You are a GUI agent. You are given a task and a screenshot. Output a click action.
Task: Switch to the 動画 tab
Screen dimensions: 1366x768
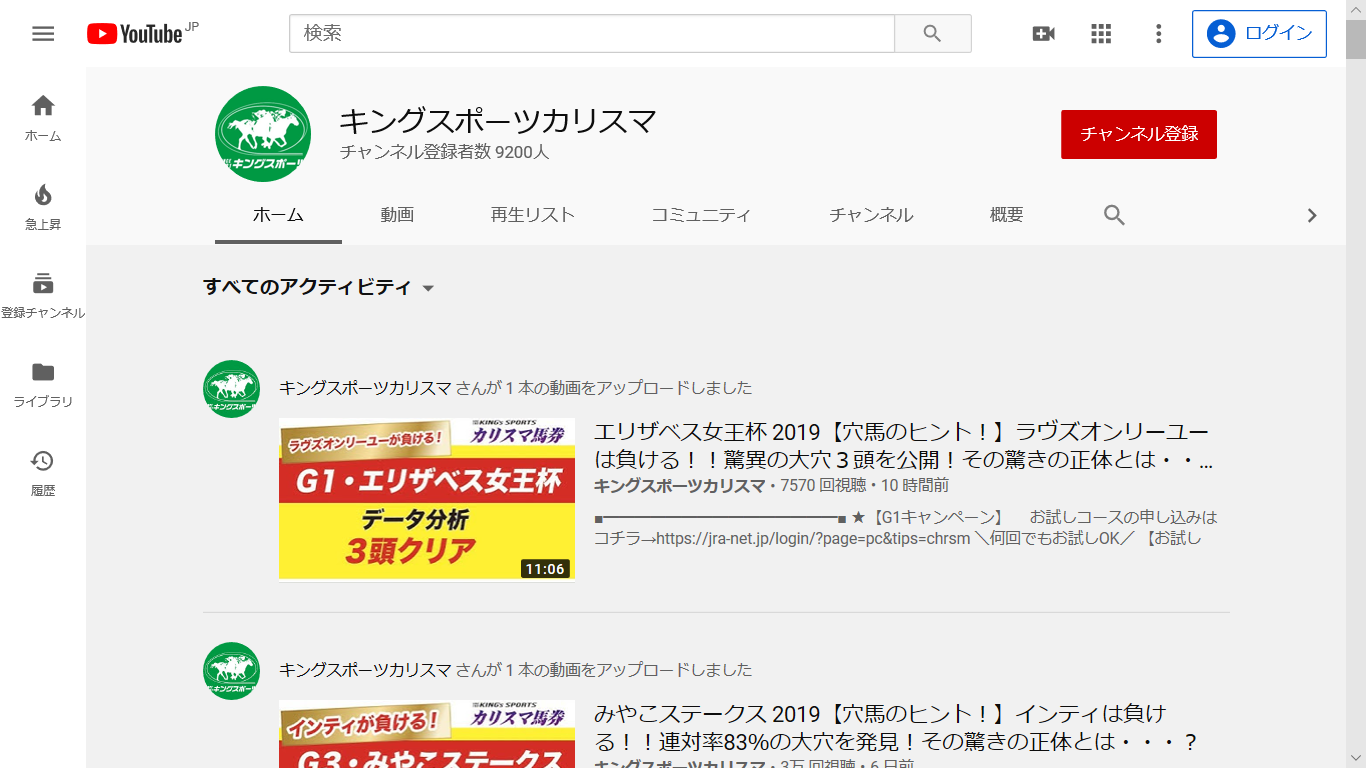point(397,215)
